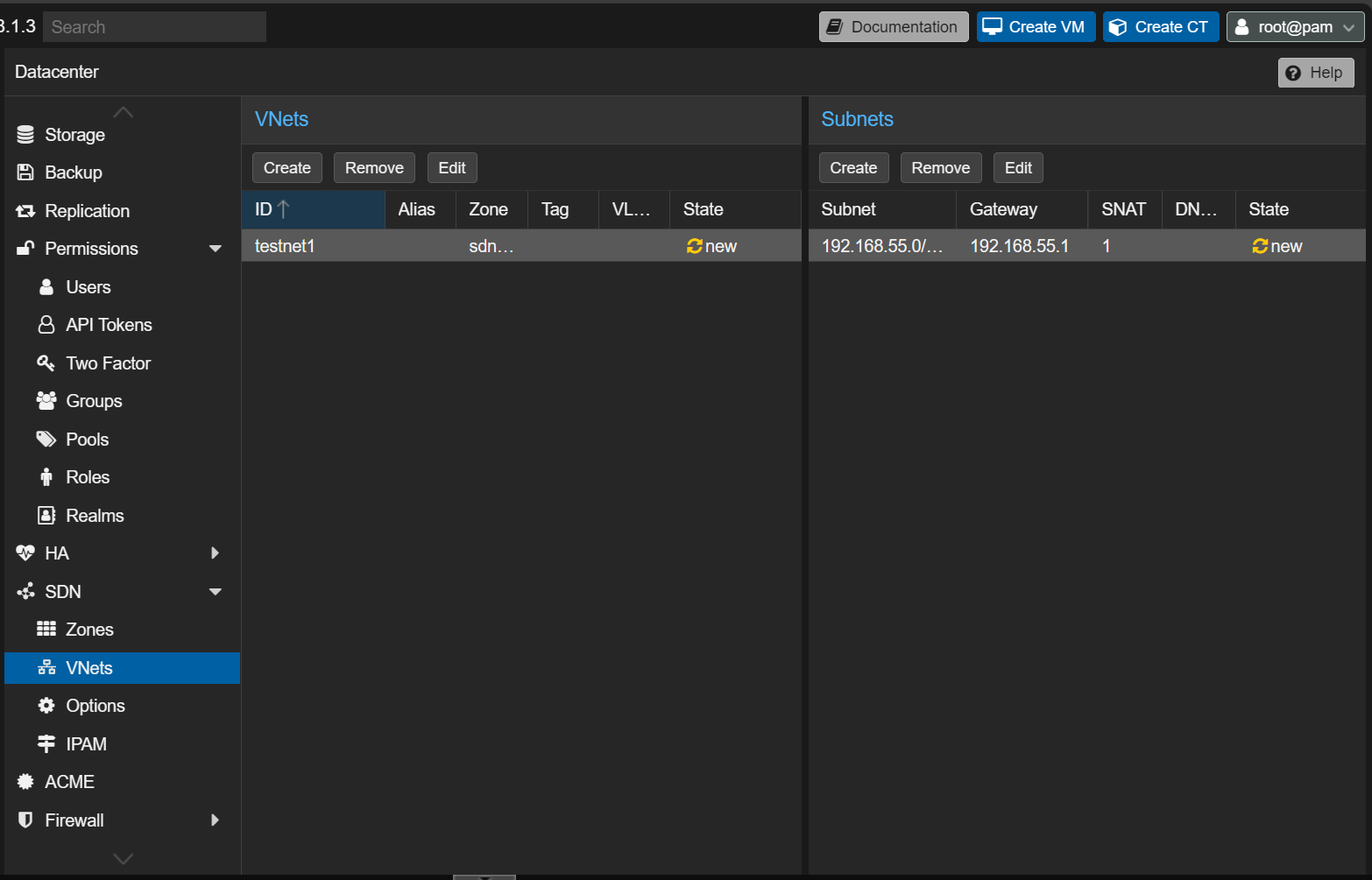Open the Documentation button
1372x880 pixels.
(x=894, y=27)
